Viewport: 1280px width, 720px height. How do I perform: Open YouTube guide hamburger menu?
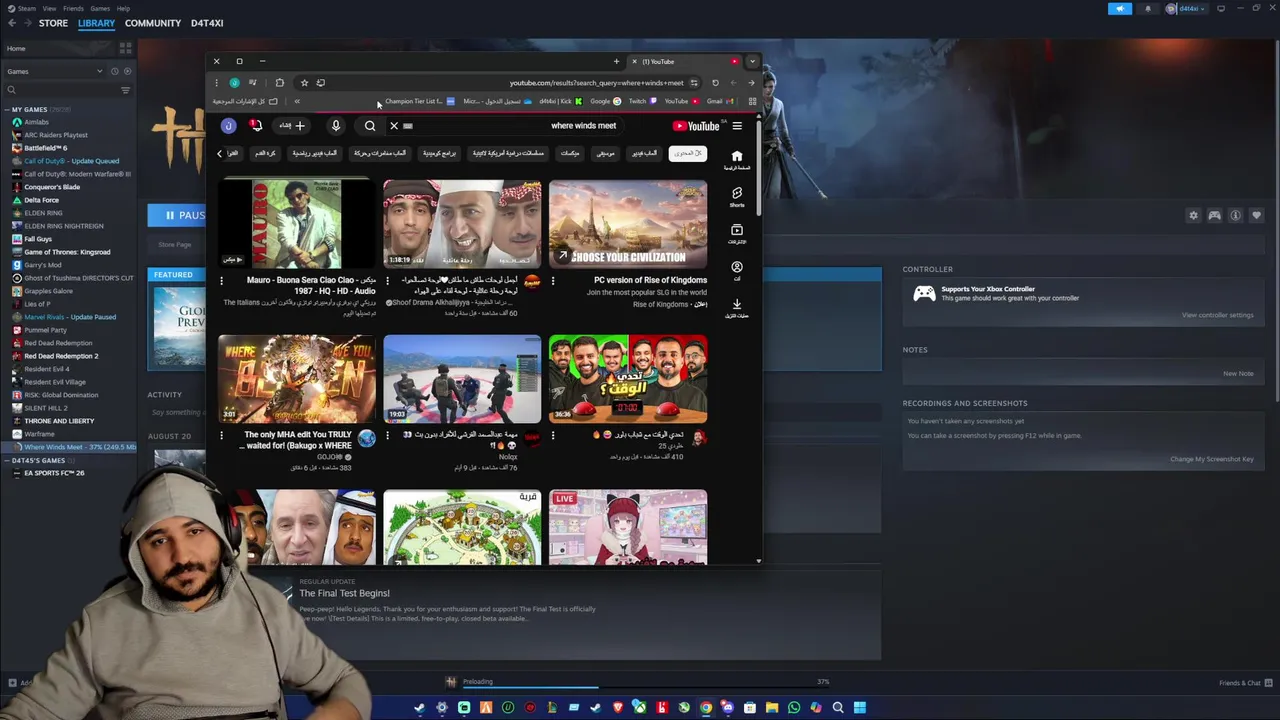(x=737, y=126)
